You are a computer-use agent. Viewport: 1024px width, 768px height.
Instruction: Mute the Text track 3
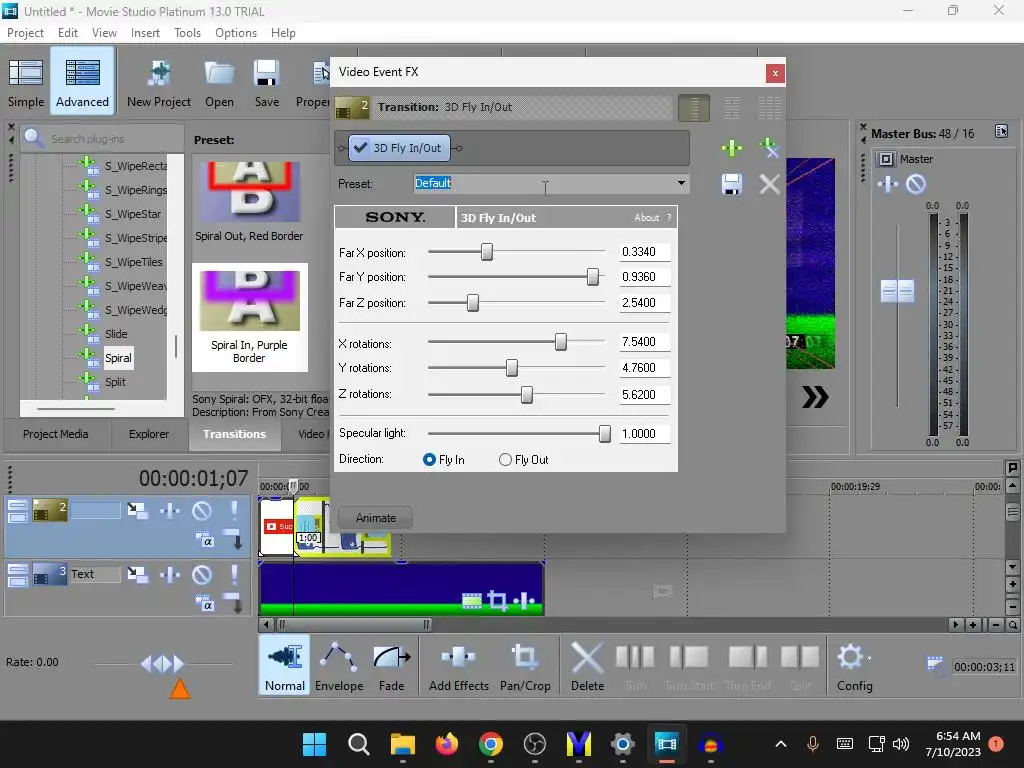coord(202,574)
